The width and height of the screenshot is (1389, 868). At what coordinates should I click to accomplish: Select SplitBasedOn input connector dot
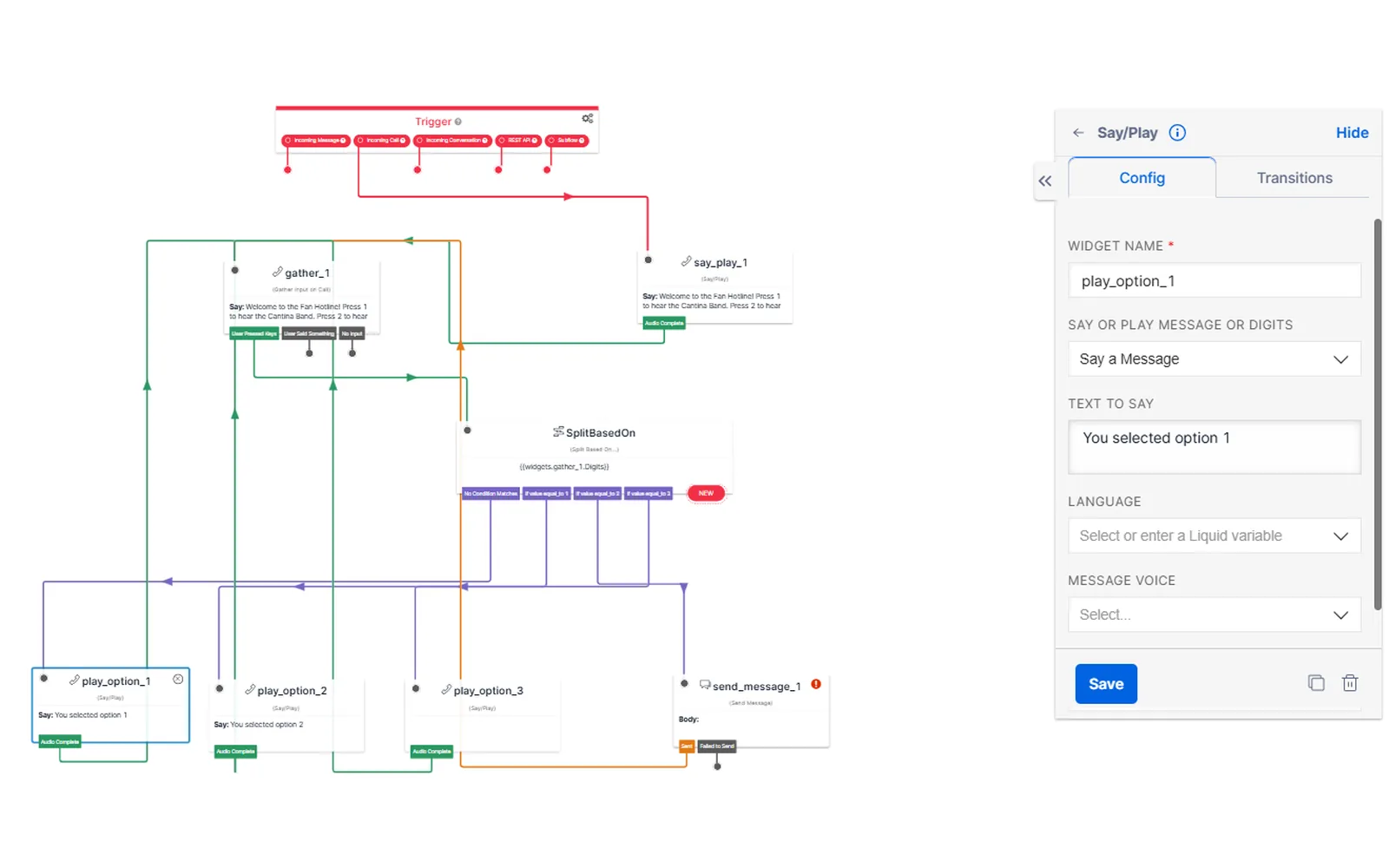coord(467,431)
